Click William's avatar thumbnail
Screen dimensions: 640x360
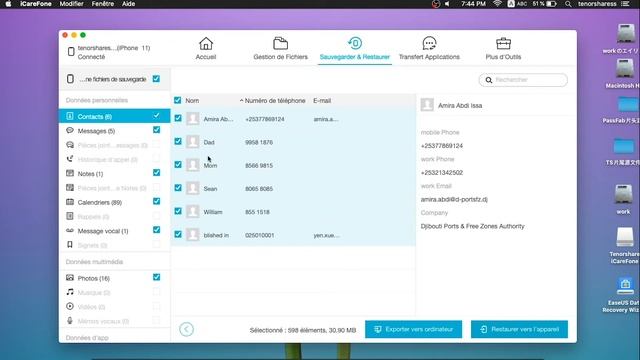click(193, 211)
